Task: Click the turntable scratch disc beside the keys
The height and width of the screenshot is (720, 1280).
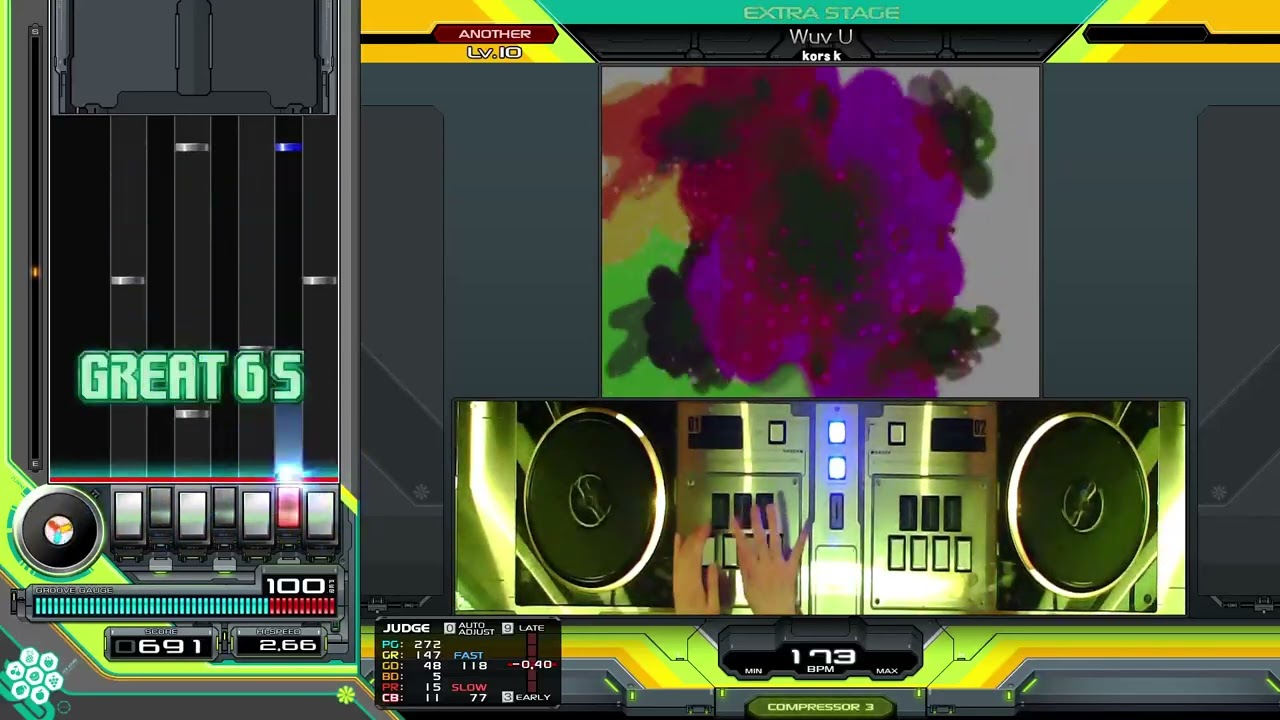Action: click(x=59, y=530)
